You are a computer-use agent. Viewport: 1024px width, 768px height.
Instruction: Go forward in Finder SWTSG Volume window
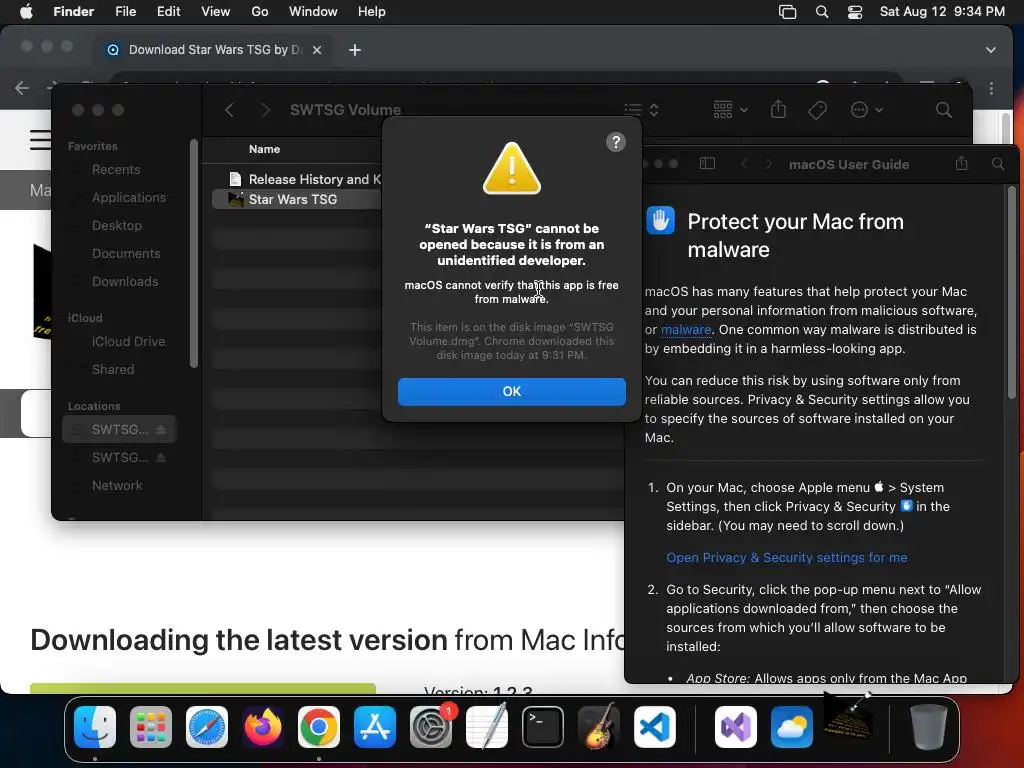pyautogui.click(x=265, y=110)
